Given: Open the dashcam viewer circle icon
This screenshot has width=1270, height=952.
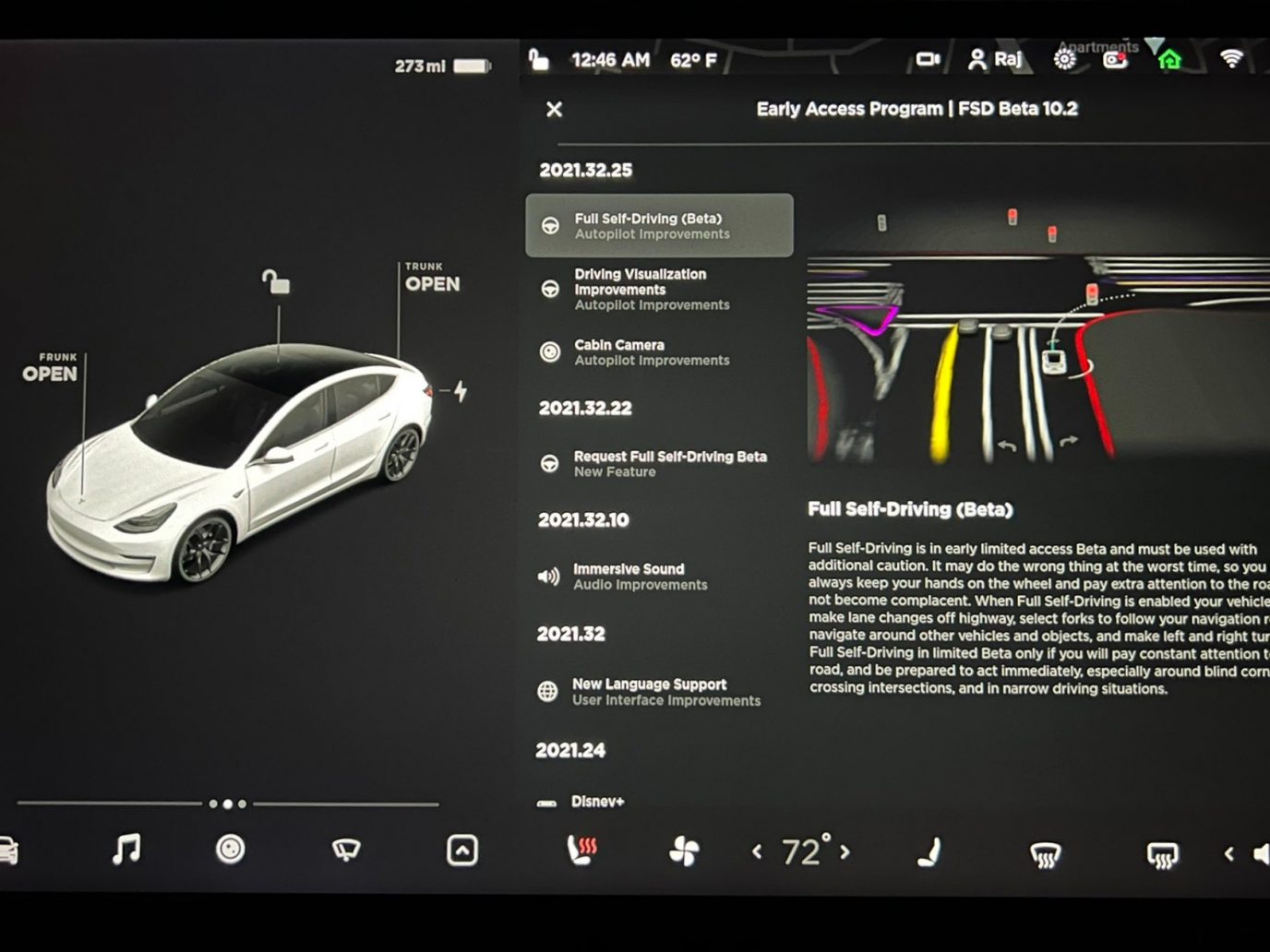Looking at the screenshot, I should (x=230, y=849).
